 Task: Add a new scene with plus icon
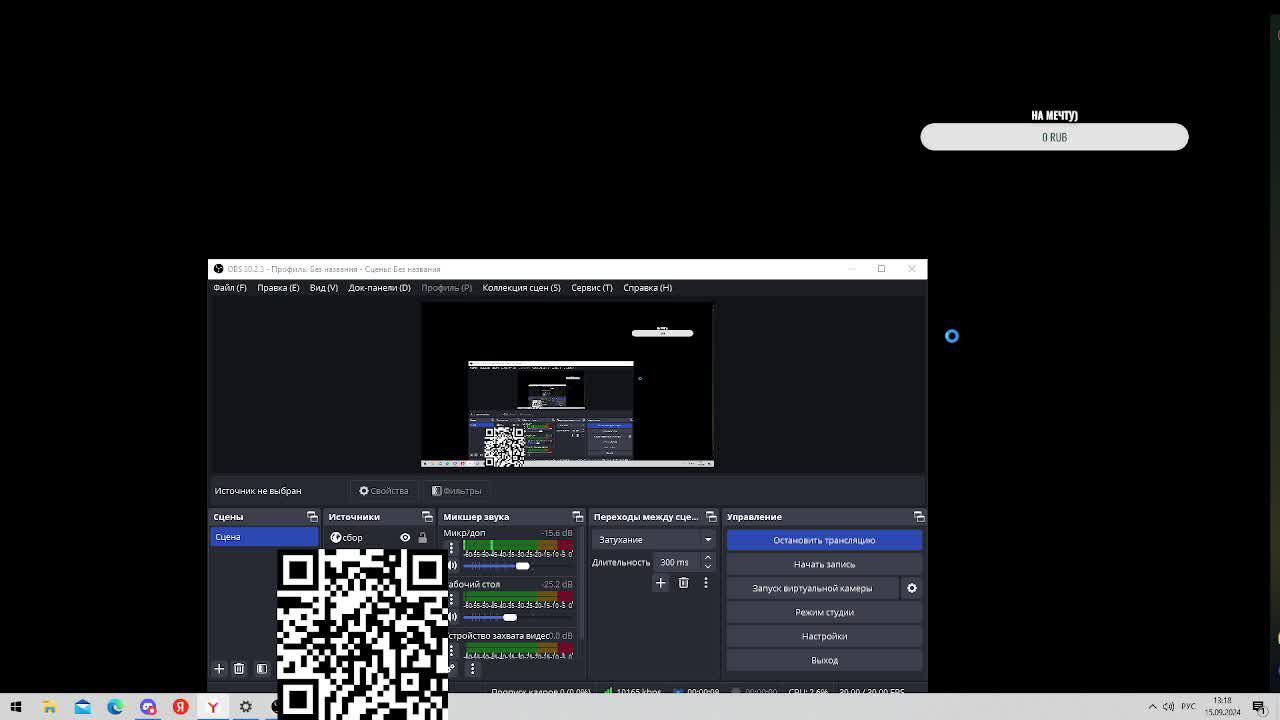coord(219,668)
